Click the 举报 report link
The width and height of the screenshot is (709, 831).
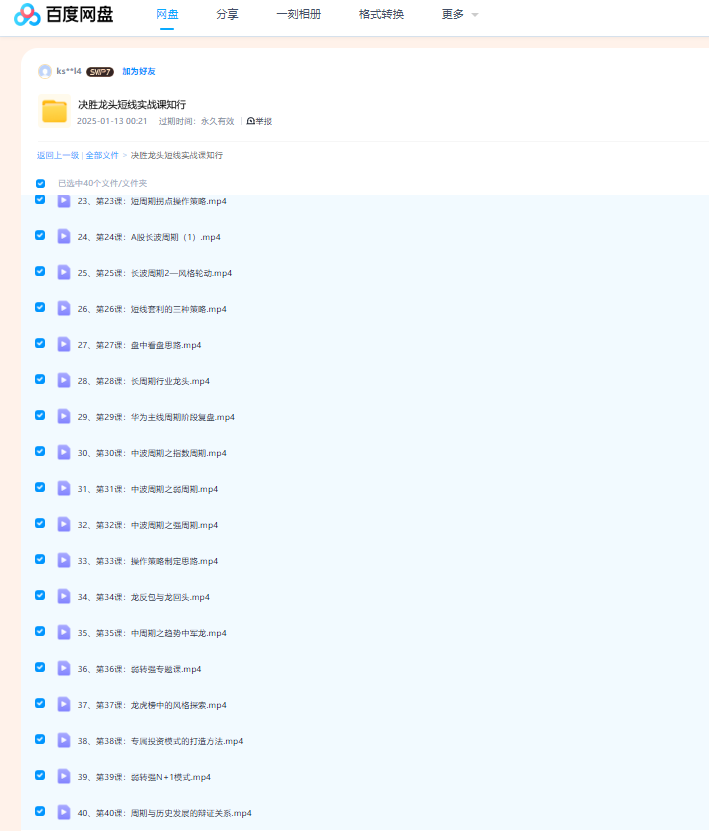[259, 121]
